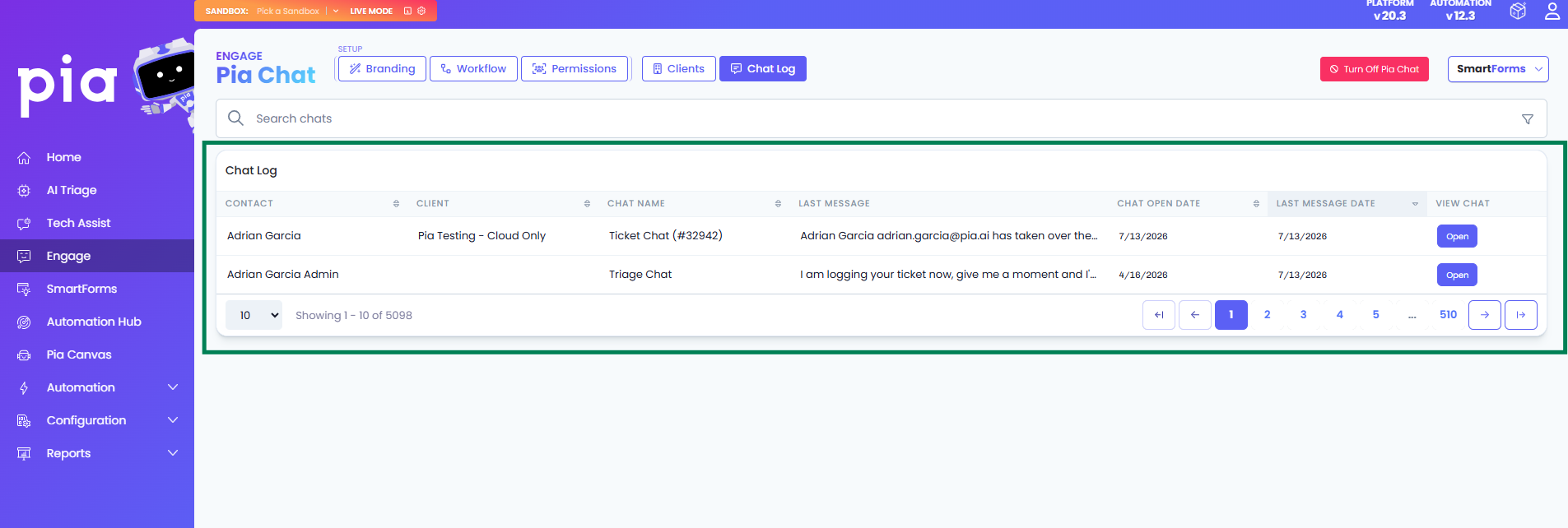Open the rows-per-page 10 dropdown
The image size is (1568, 528).
pos(254,315)
